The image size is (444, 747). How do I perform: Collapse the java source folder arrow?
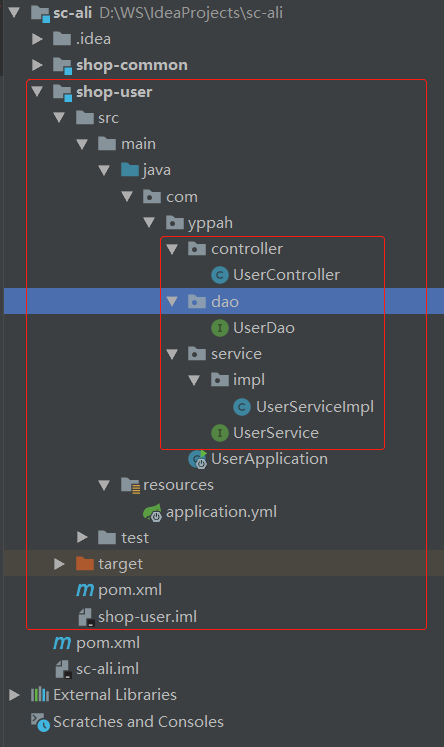[104, 170]
